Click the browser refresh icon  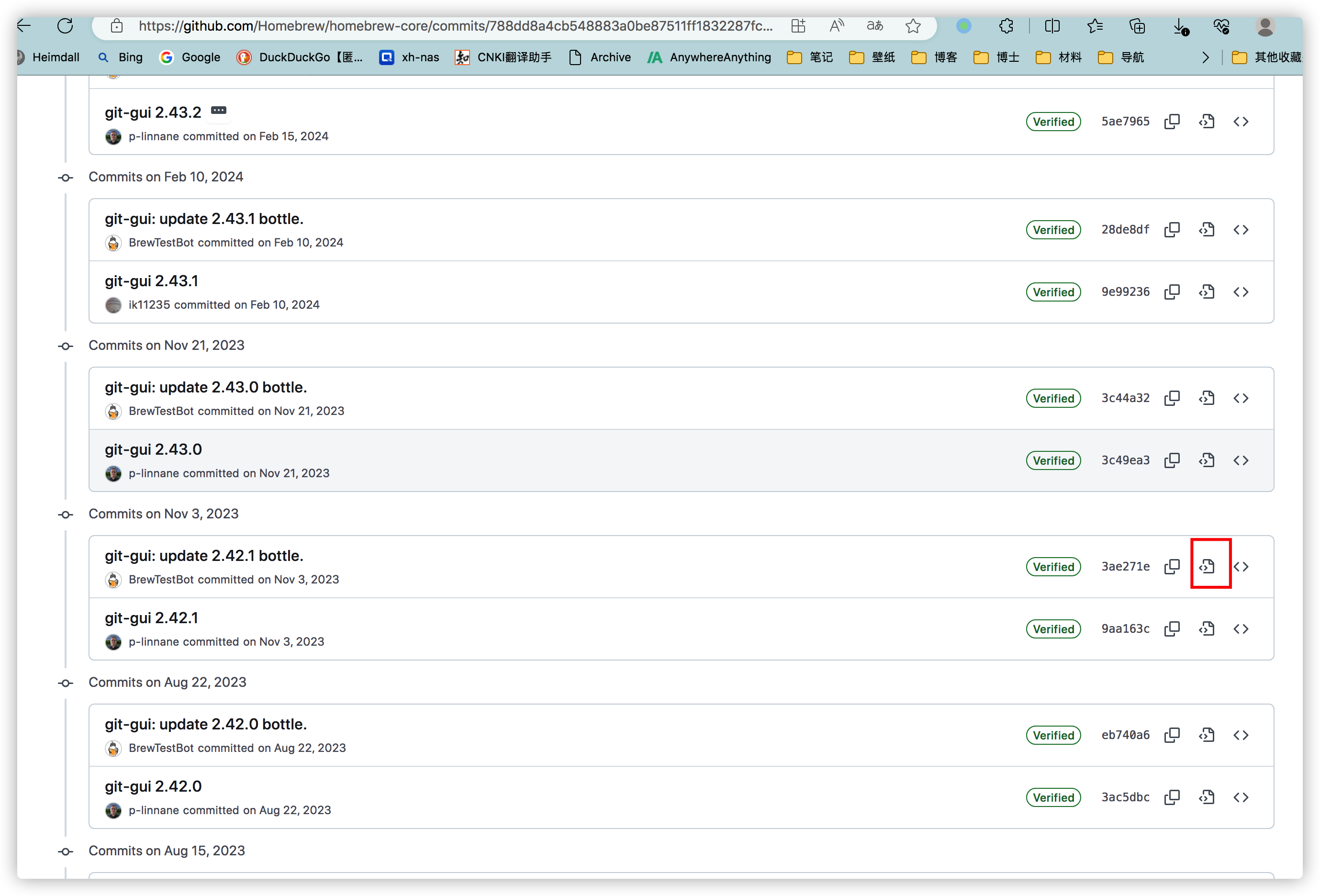65,26
